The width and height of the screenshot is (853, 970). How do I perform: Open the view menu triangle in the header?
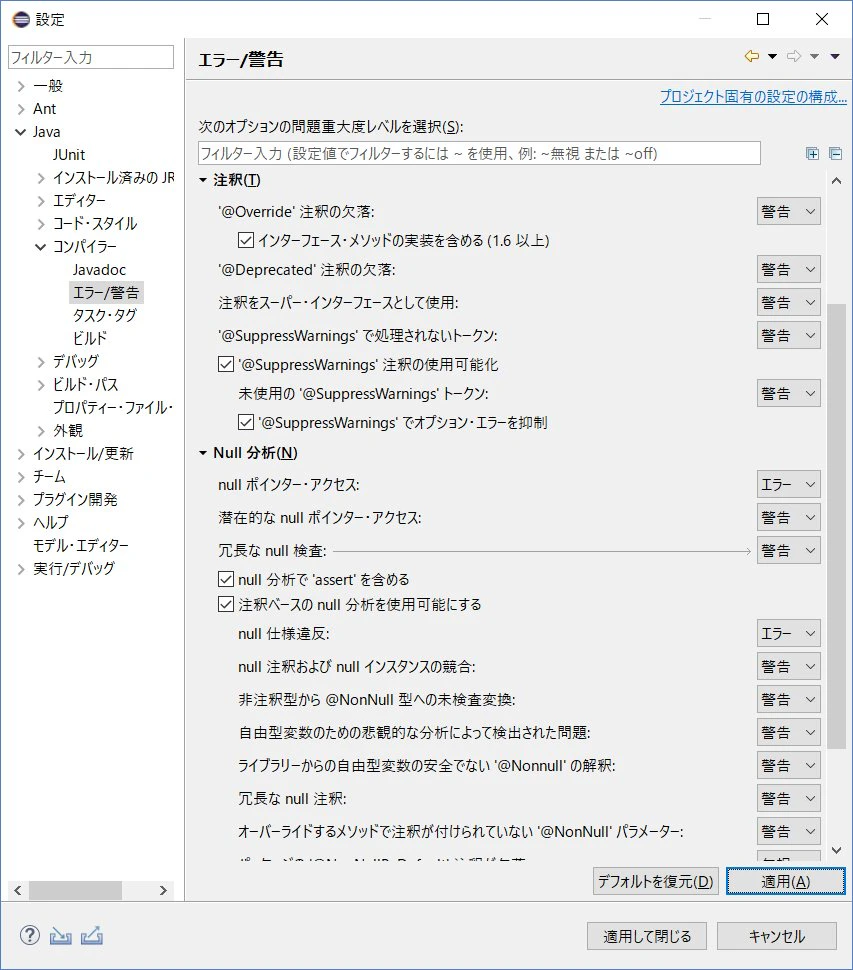(x=835, y=56)
